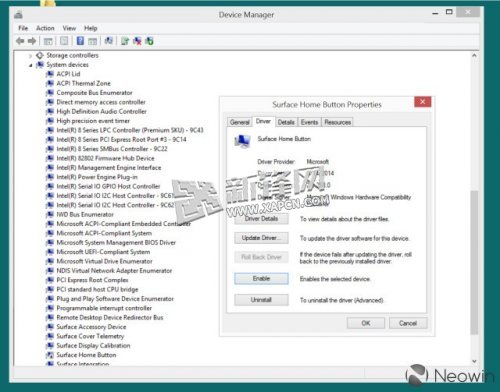
Task: Switch to the Events tab
Action: coord(309,122)
